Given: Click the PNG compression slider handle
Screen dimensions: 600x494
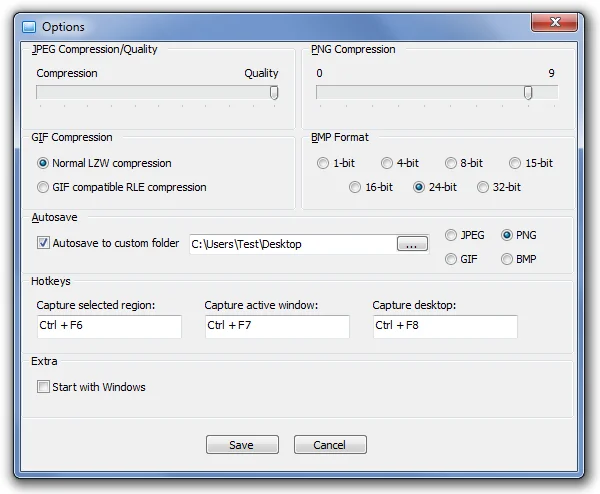Looking at the screenshot, I should pyautogui.click(x=528, y=93).
